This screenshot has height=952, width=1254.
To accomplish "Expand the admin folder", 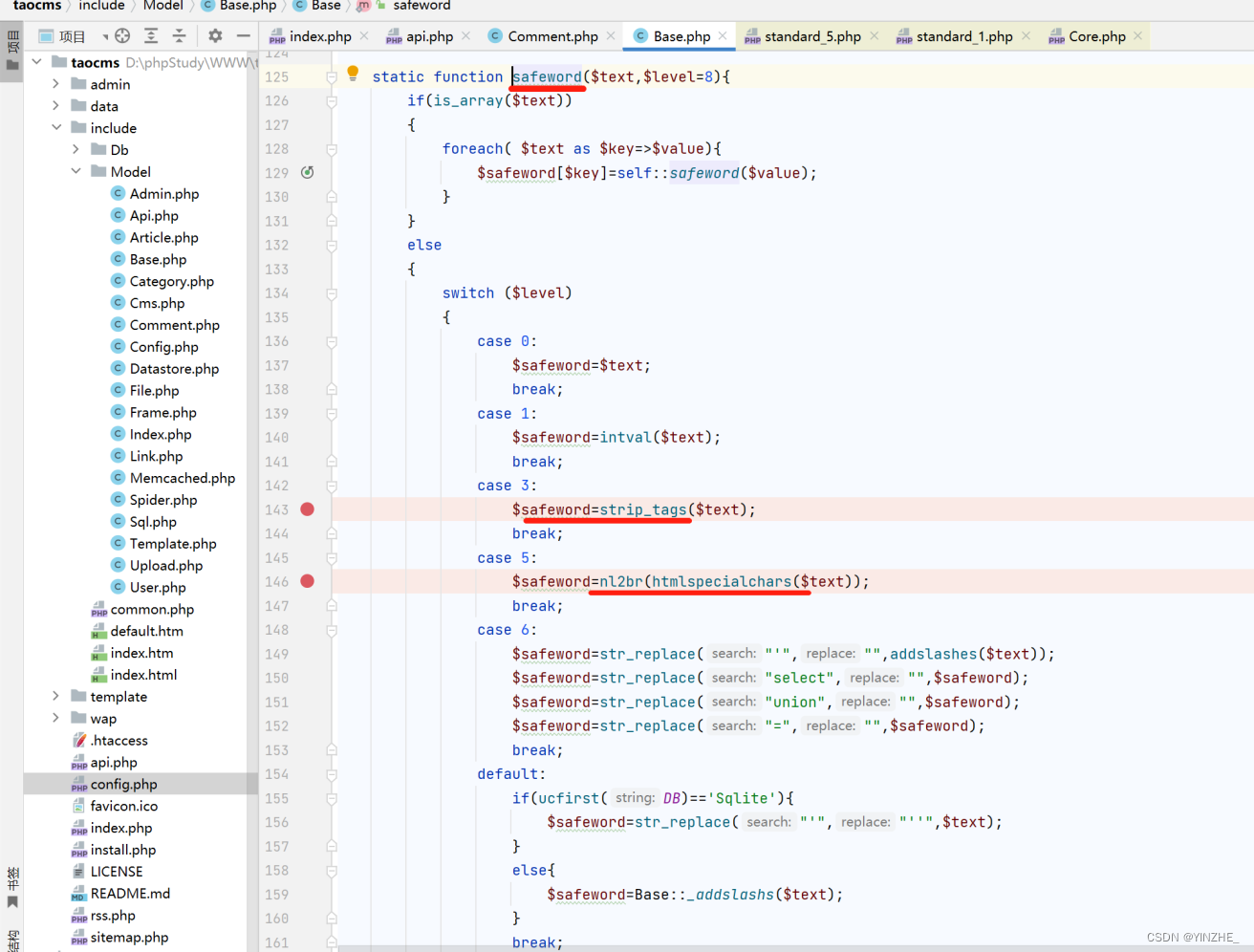I will 56,84.
